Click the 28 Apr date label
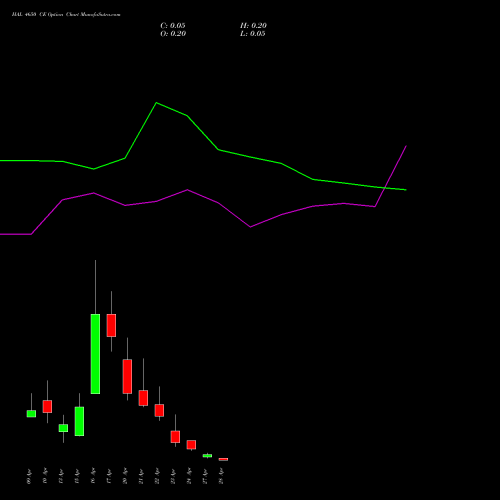Viewport: 500px width, 500px height. click(x=222, y=477)
